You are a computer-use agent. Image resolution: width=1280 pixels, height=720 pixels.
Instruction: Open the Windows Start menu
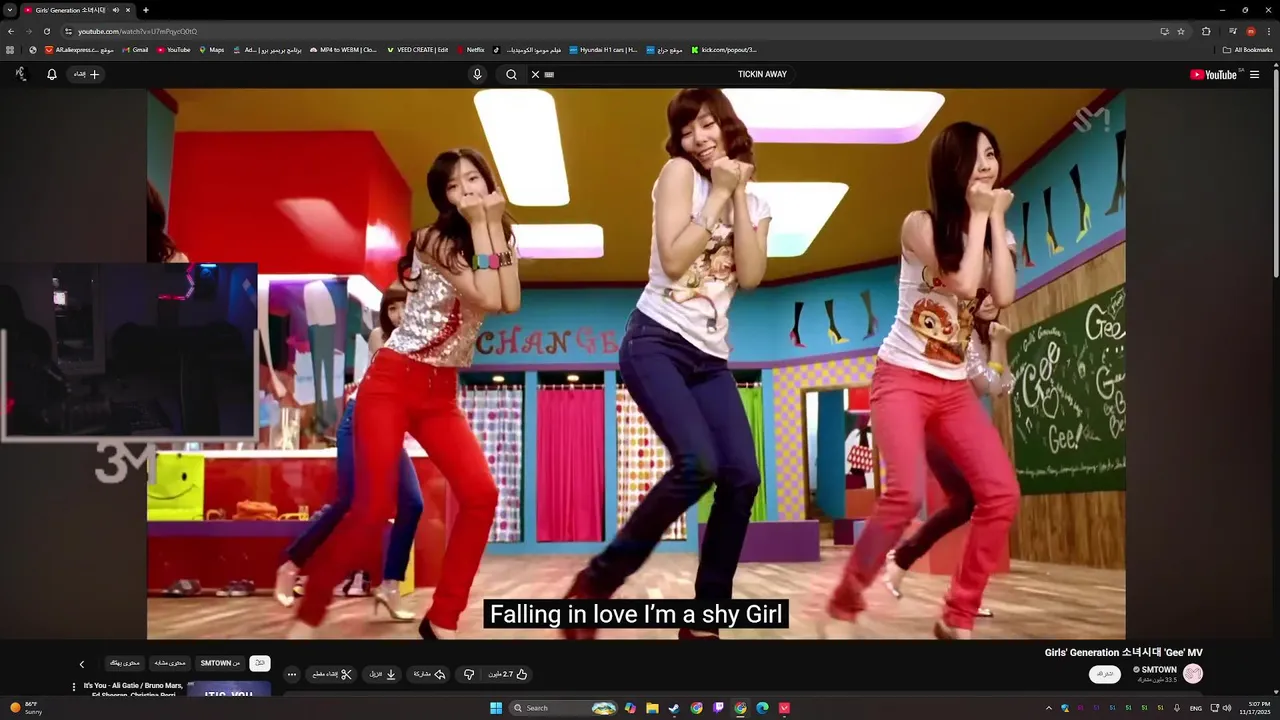click(x=496, y=708)
